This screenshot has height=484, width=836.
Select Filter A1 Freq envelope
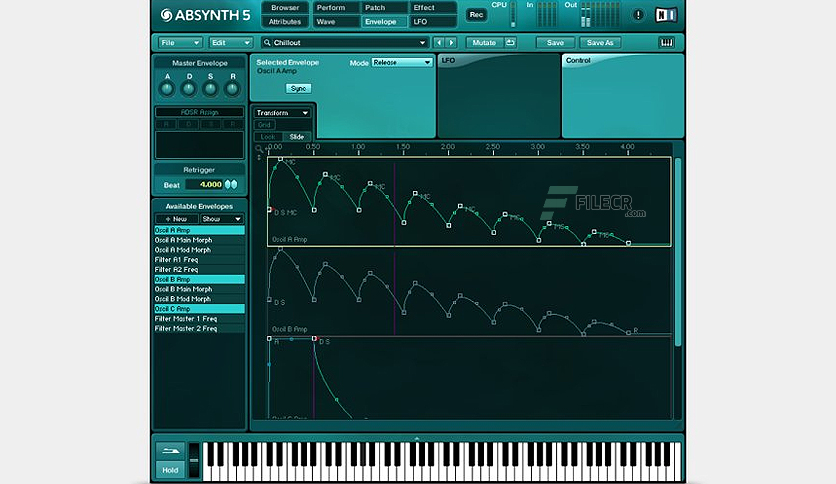click(199, 260)
